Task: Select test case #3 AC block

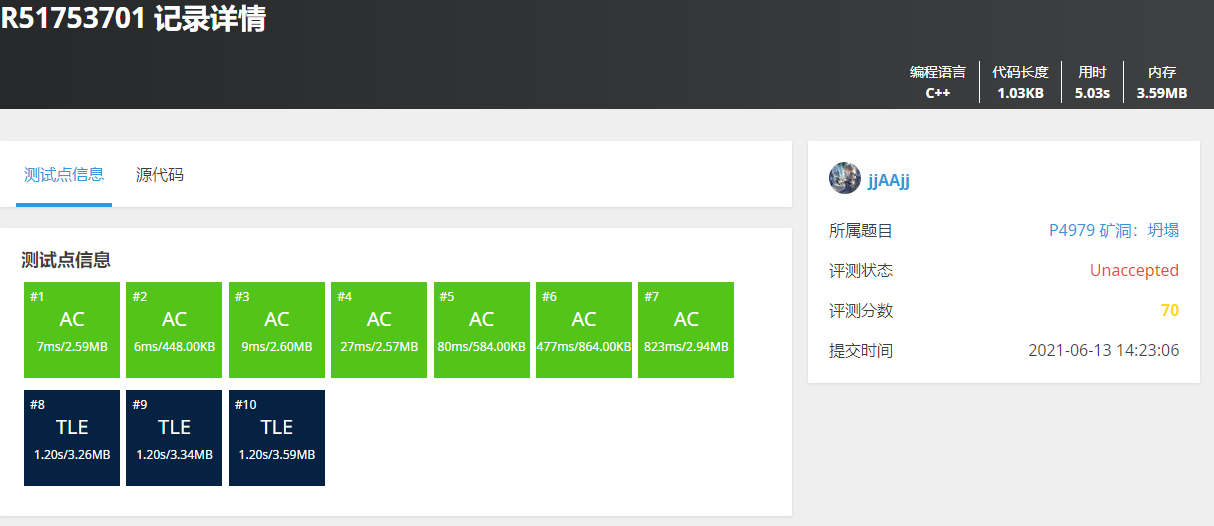Action: 277,330
